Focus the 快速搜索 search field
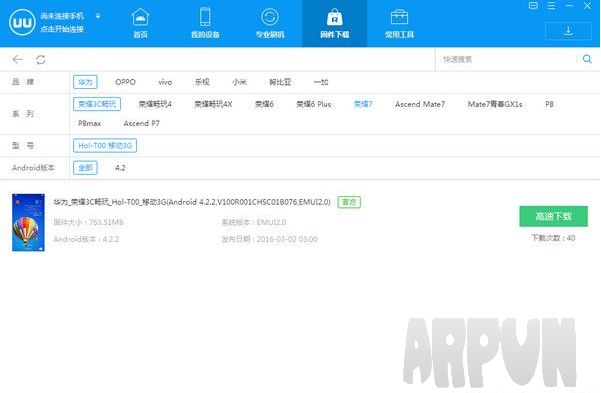601x393 pixels. click(x=506, y=59)
